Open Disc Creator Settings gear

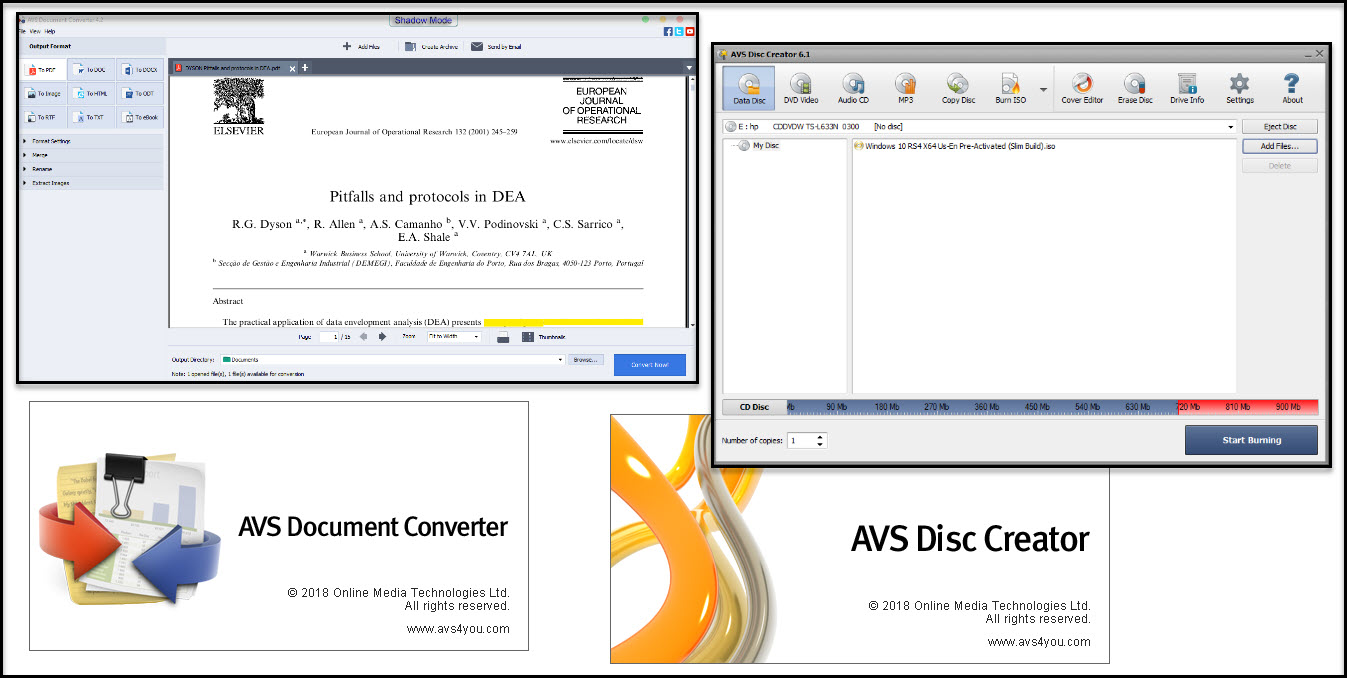click(x=1239, y=88)
